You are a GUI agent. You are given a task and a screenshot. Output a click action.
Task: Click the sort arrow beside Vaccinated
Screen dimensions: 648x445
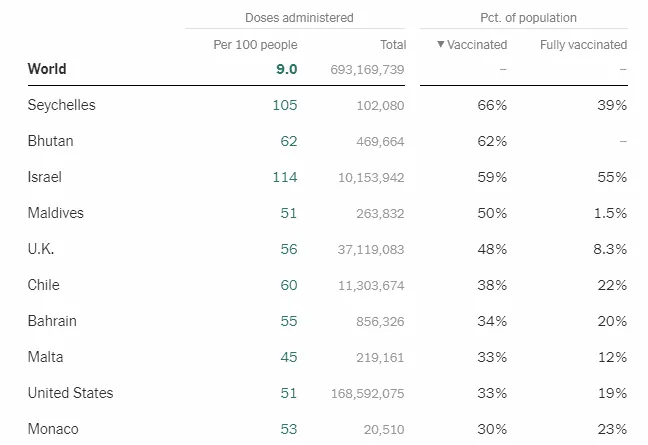(441, 45)
